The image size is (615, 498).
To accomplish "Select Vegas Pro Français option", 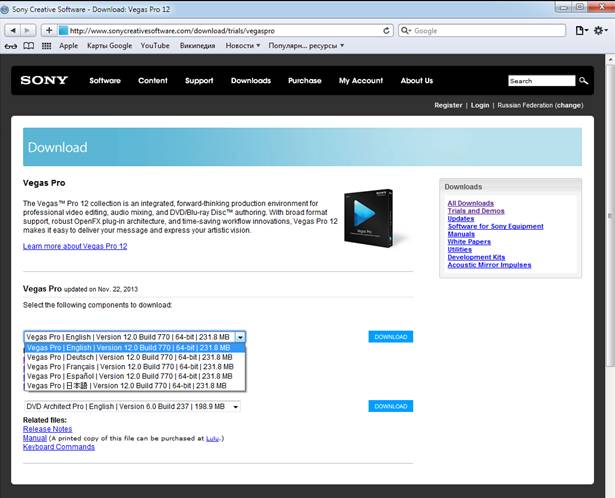I will [x=135, y=367].
